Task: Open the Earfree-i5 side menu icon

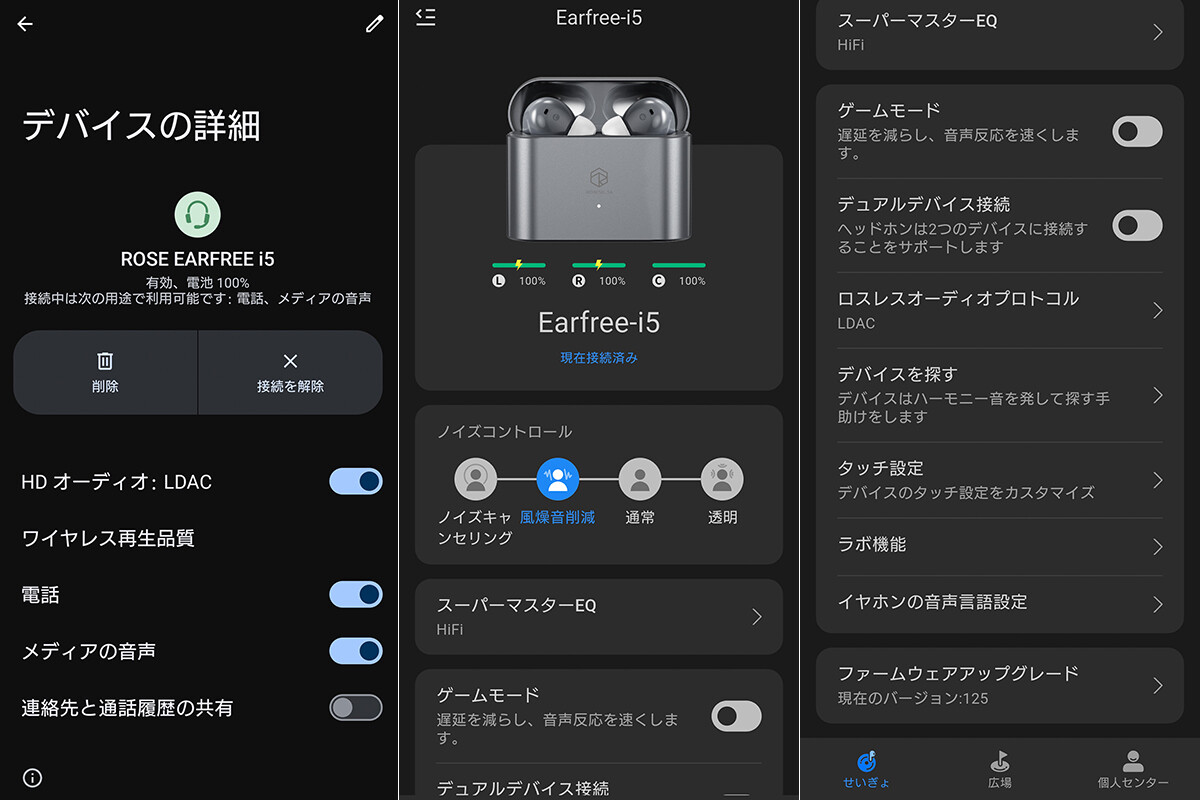Action: [x=425, y=17]
